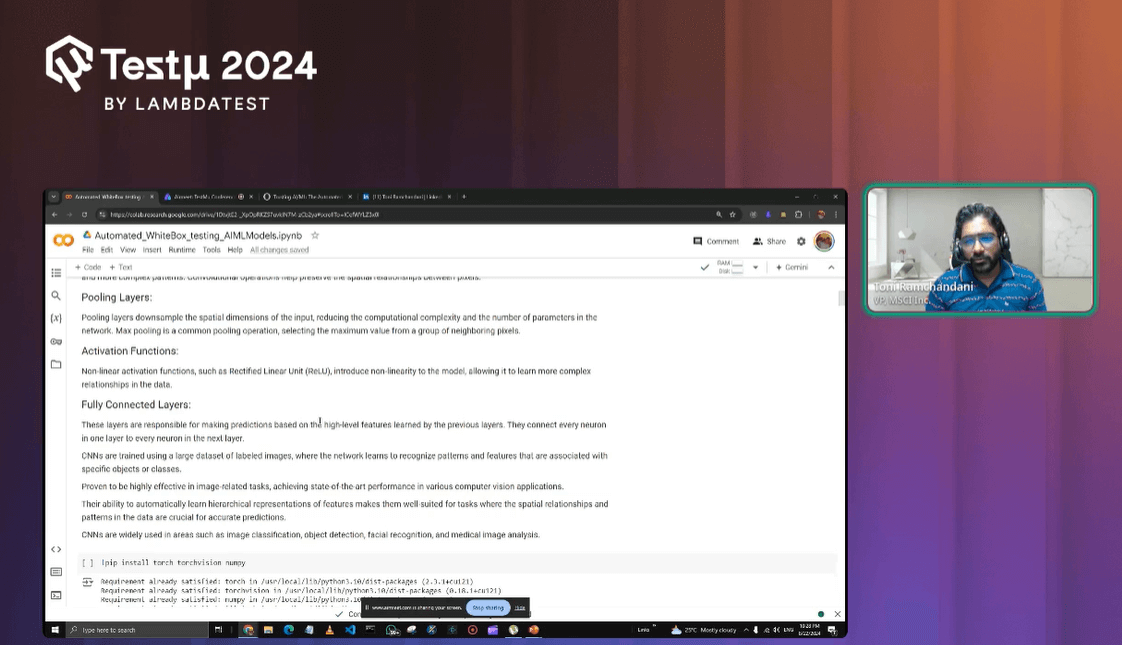Click All changes saved status
This screenshot has width=1122, height=645.
click(279, 250)
